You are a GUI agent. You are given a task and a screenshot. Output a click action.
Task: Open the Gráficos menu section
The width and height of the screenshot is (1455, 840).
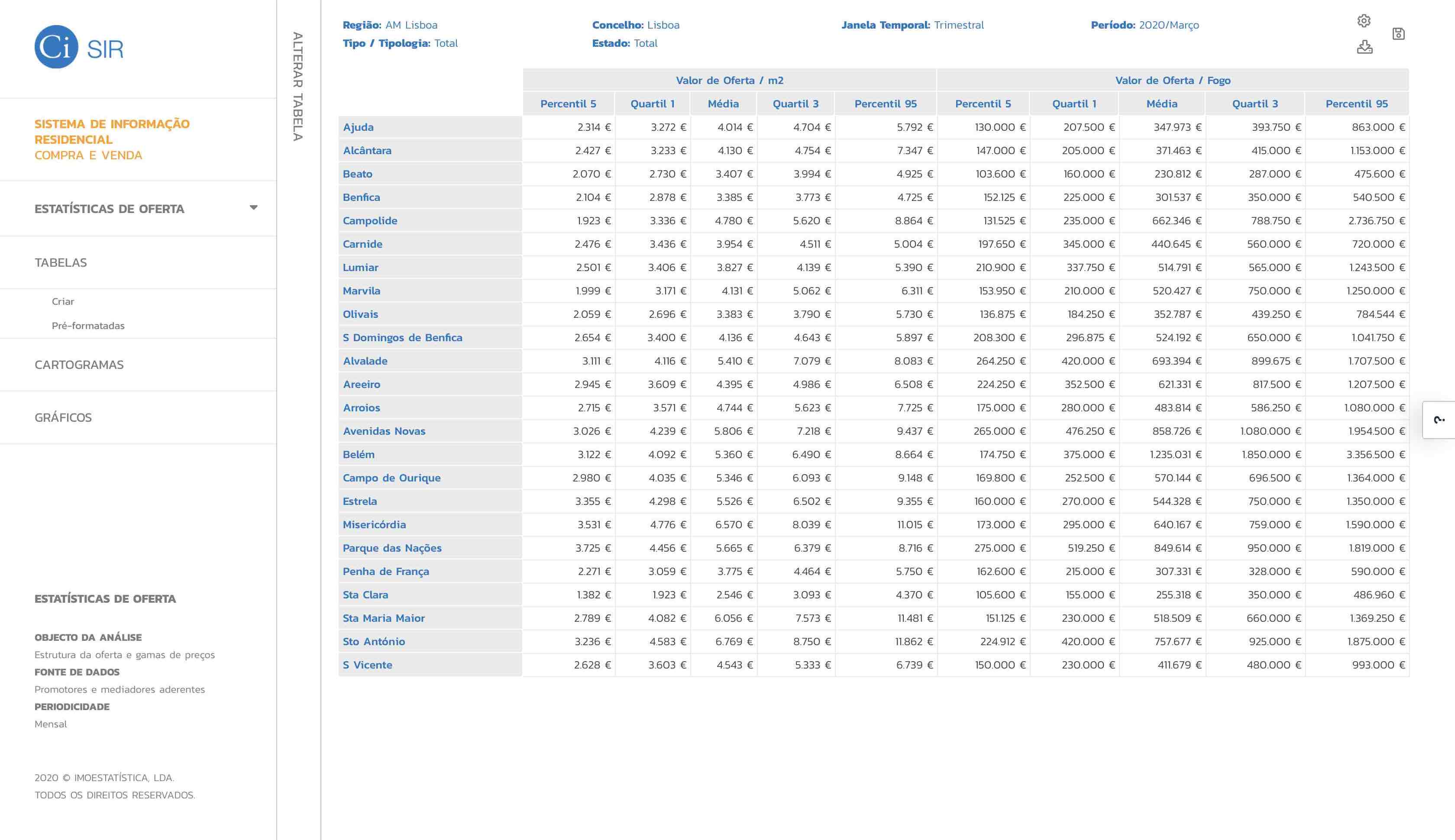pyautogui.click(x=63, y=417)
